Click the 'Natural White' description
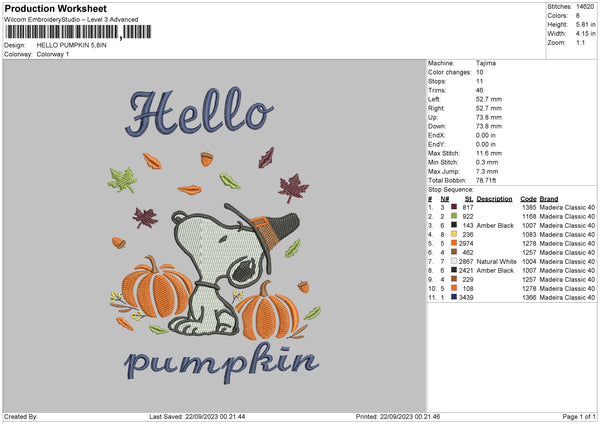The width and height of the screenshot is (600, 424). (497, 261)
